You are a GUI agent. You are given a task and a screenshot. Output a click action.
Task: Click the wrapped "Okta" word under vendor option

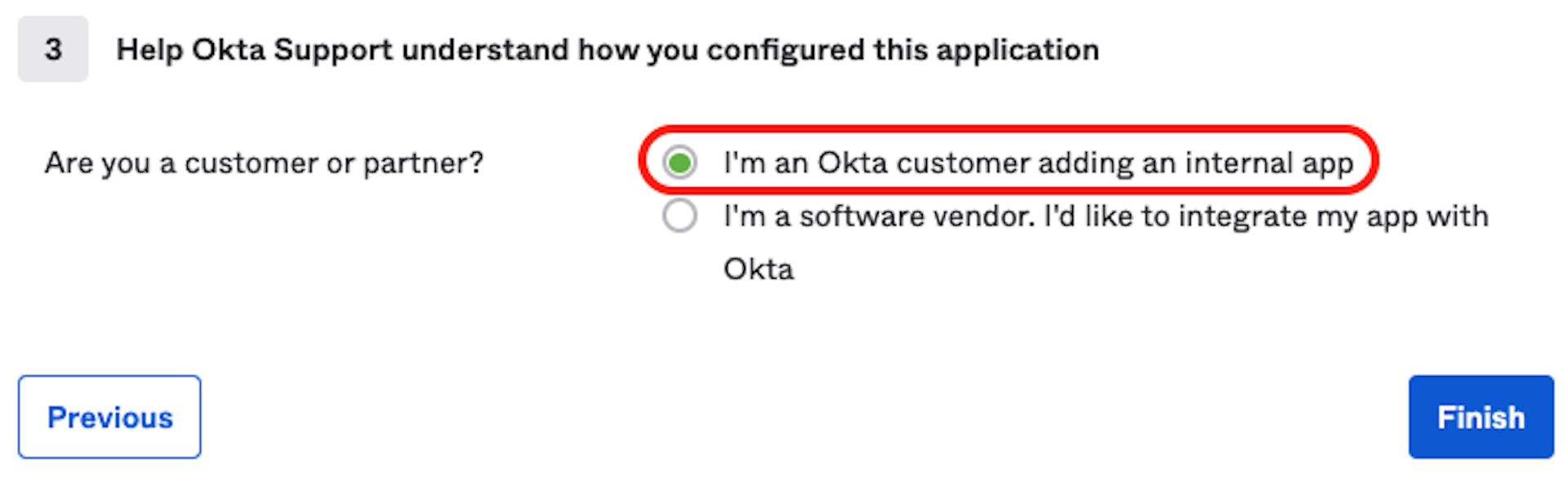point(758,269)
